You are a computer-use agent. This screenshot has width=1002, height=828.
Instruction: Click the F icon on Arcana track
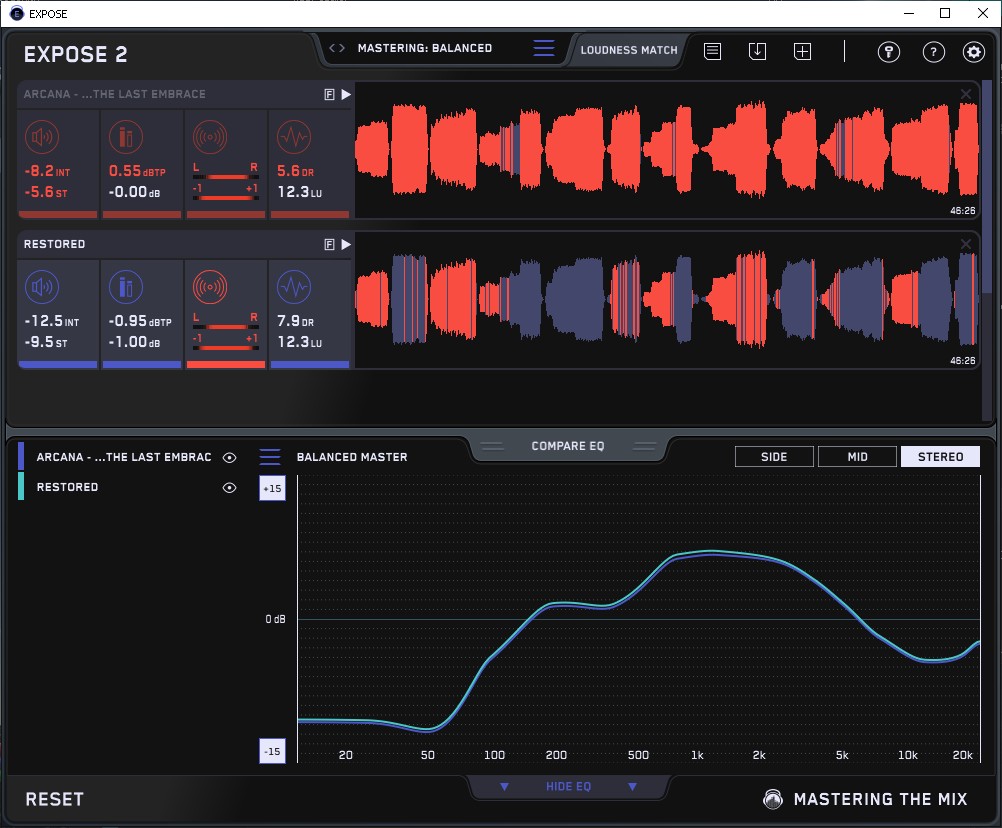point(329,95)
